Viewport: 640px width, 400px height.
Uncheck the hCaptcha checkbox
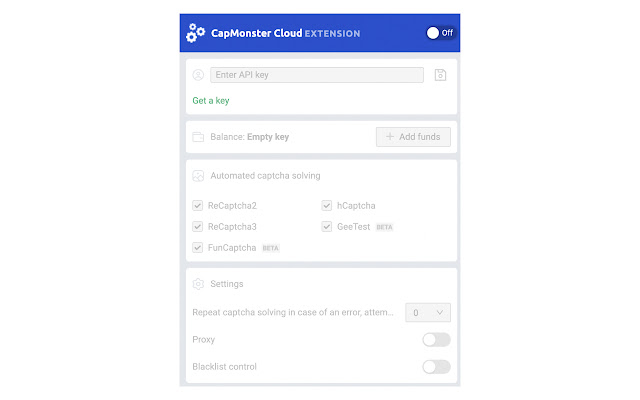(327, 206)
